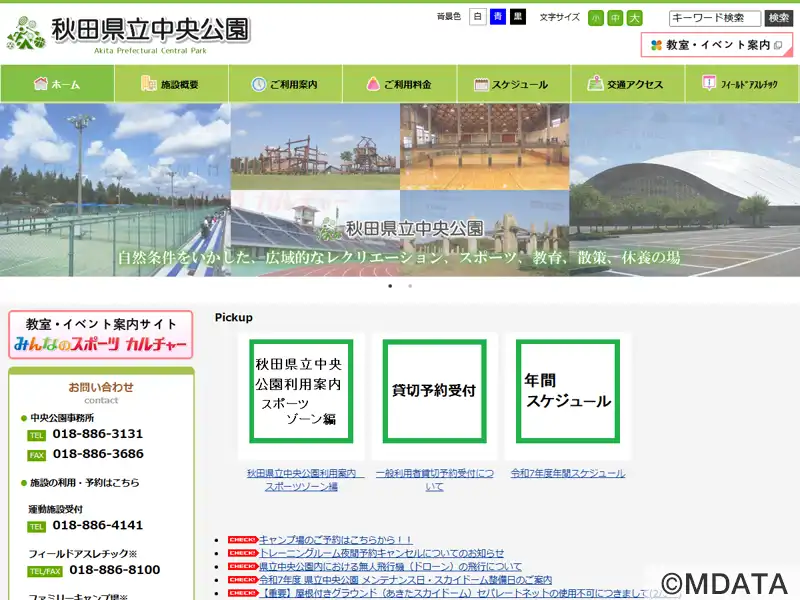Focus the キーワード検索 search field

pos(714,18)
